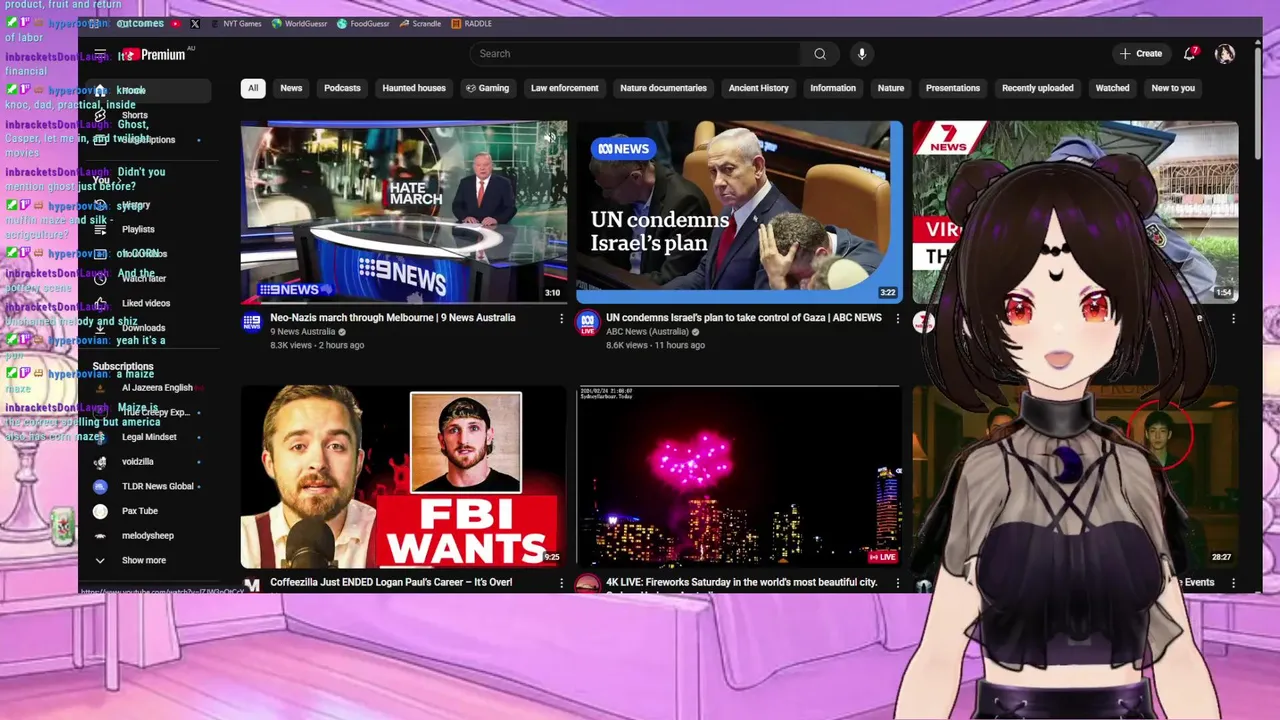The image size is (1280, 720).
Task: Open FoodGuessr bookmark
Action: (363, 23)
